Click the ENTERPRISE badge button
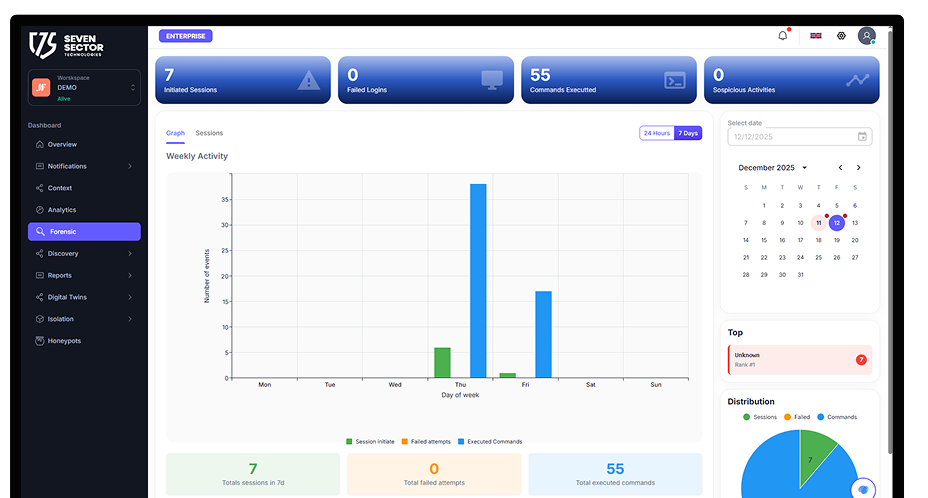 coord(185,36)
